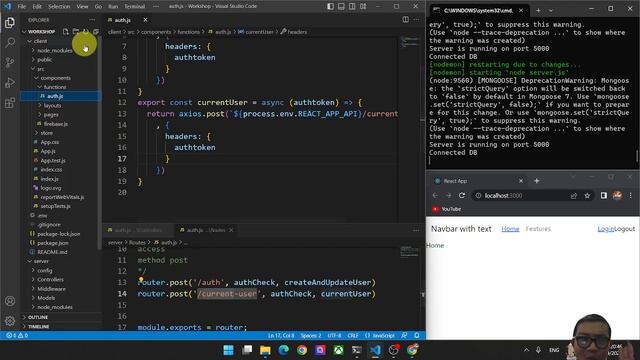Open the Explorer view in activity bar
640x360 pixels.
(10, 23)
